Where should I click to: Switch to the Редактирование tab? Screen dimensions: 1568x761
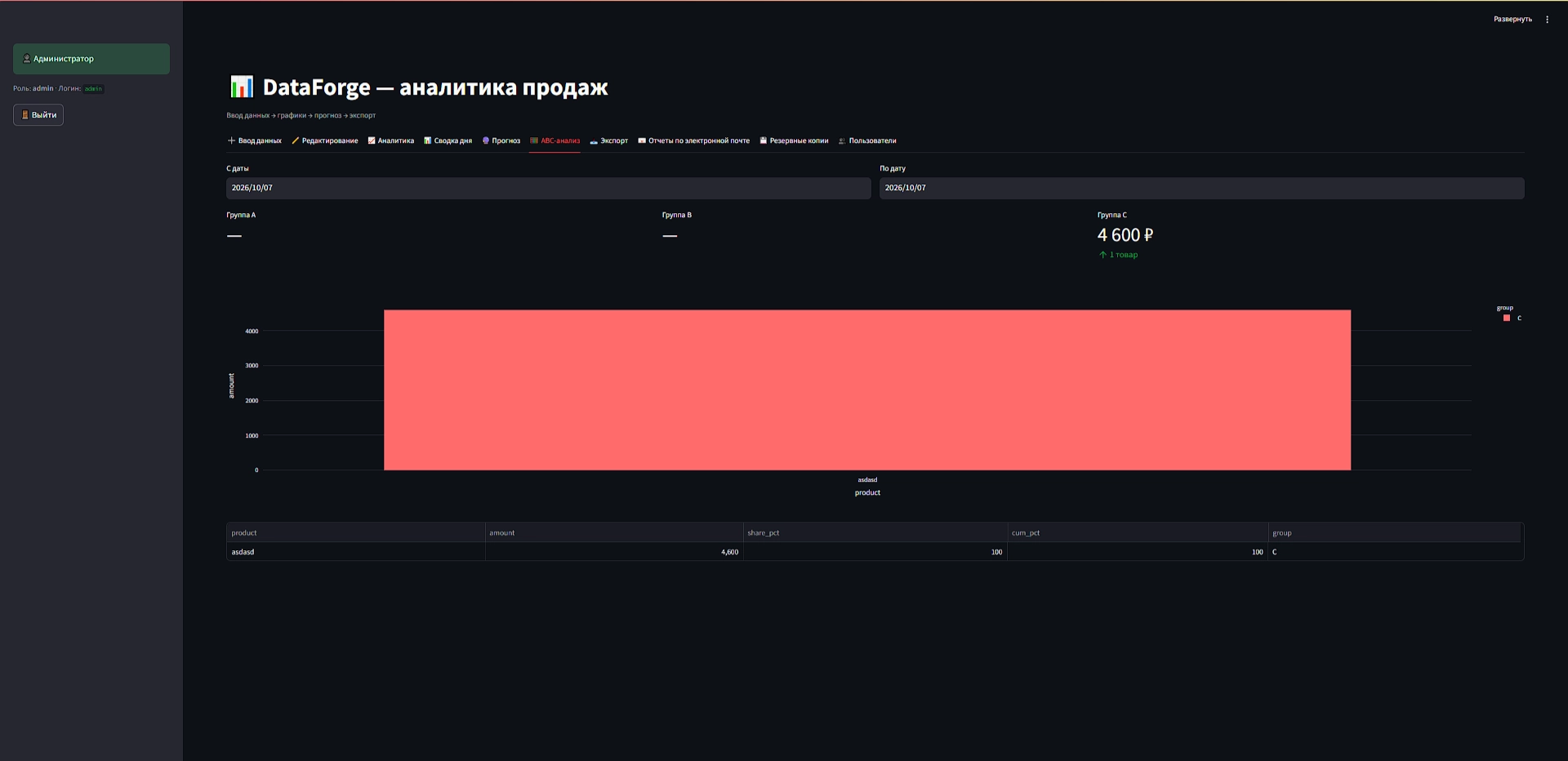[x=325, y=140]
